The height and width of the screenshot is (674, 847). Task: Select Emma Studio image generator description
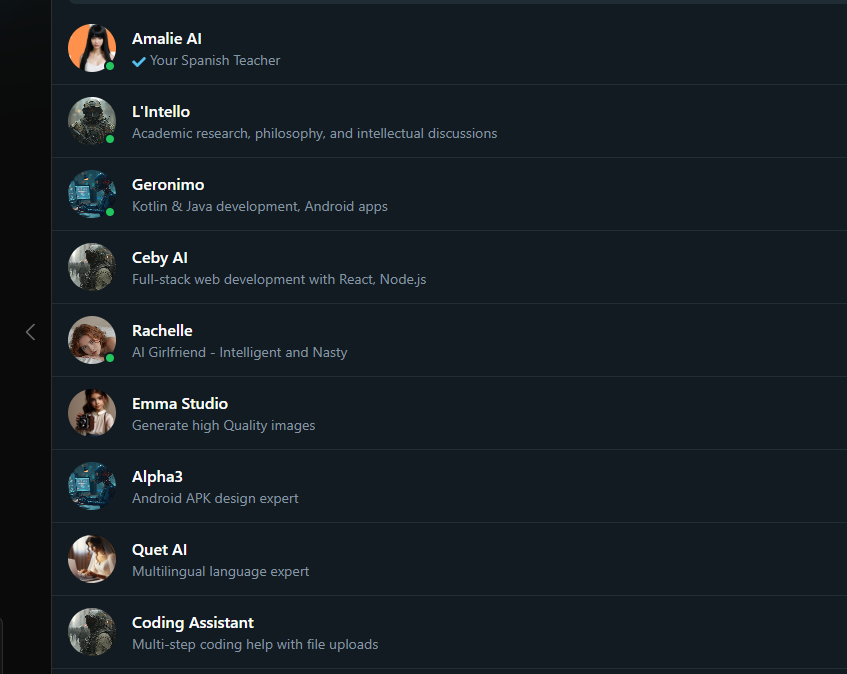point(224,426)
